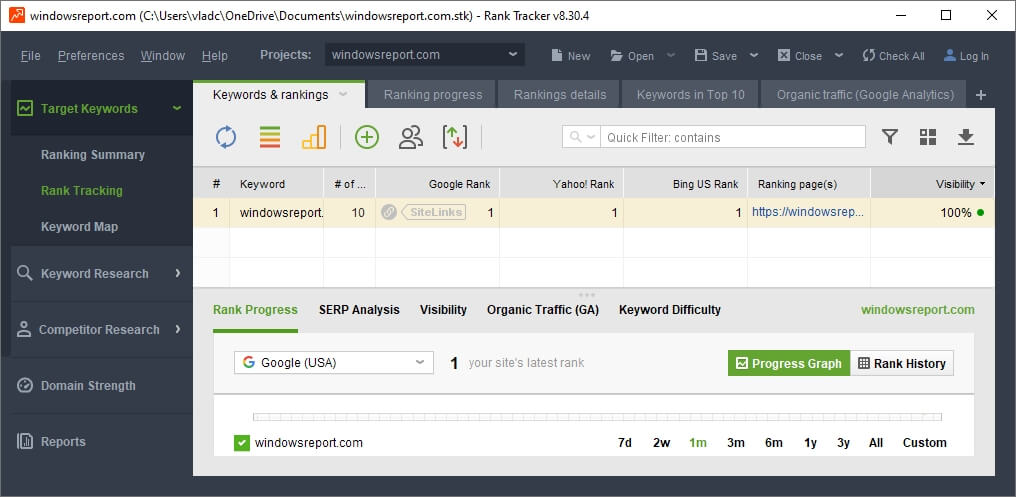Add a new workspace tab with plus
This screenshot has height=497, width=1016.
(981, 95)
